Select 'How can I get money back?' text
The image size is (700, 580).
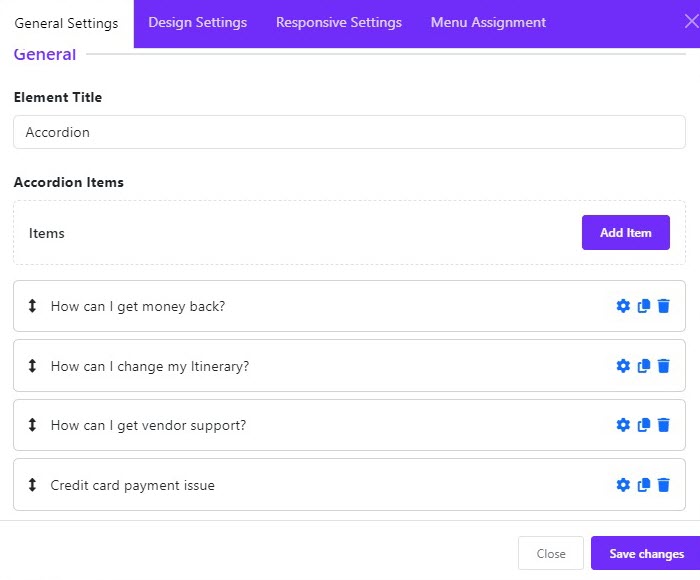pyautogui.click(x=138, y=306)
